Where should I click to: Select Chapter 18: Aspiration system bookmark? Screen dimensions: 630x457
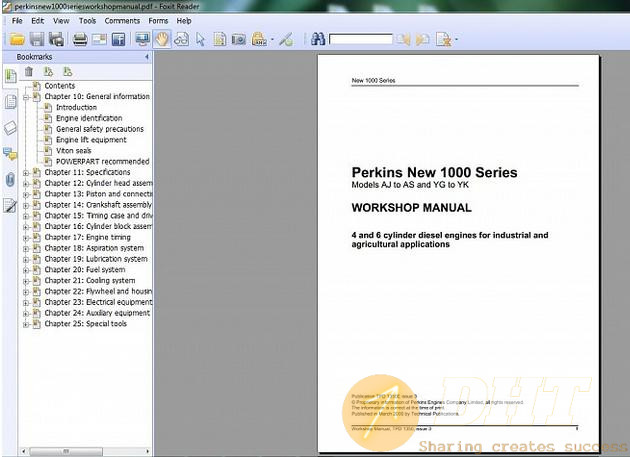point(94,248)
